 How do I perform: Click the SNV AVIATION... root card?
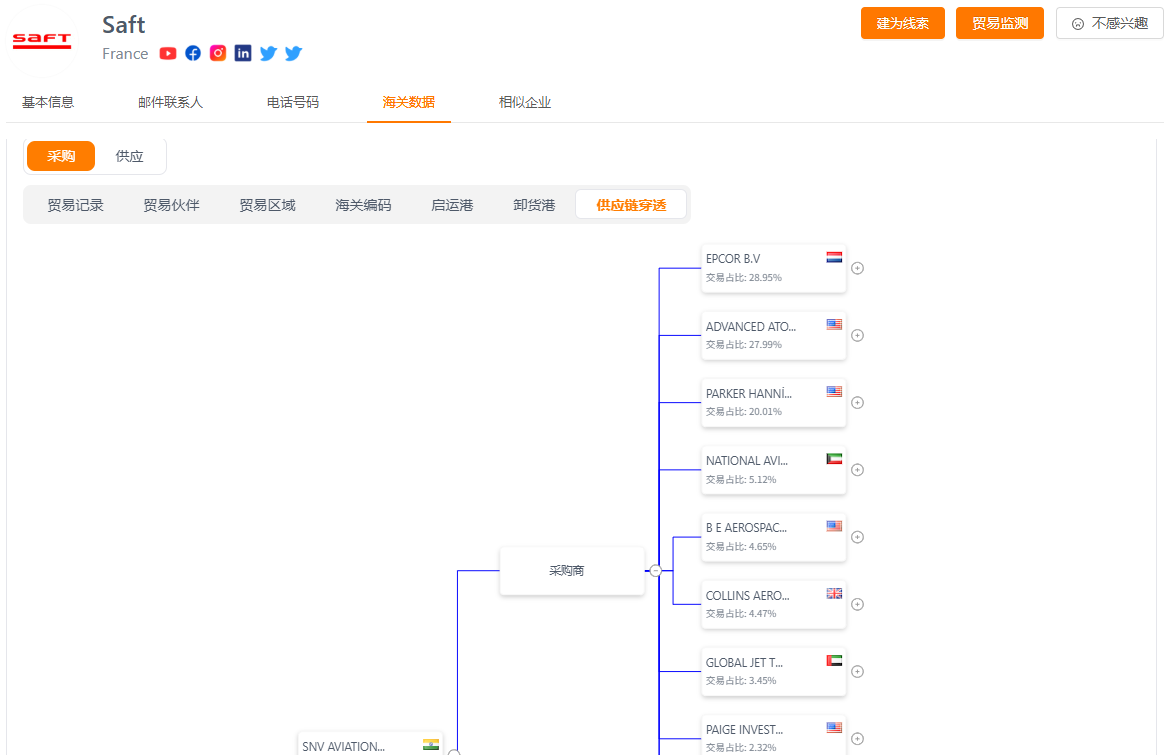pos(370,744)
